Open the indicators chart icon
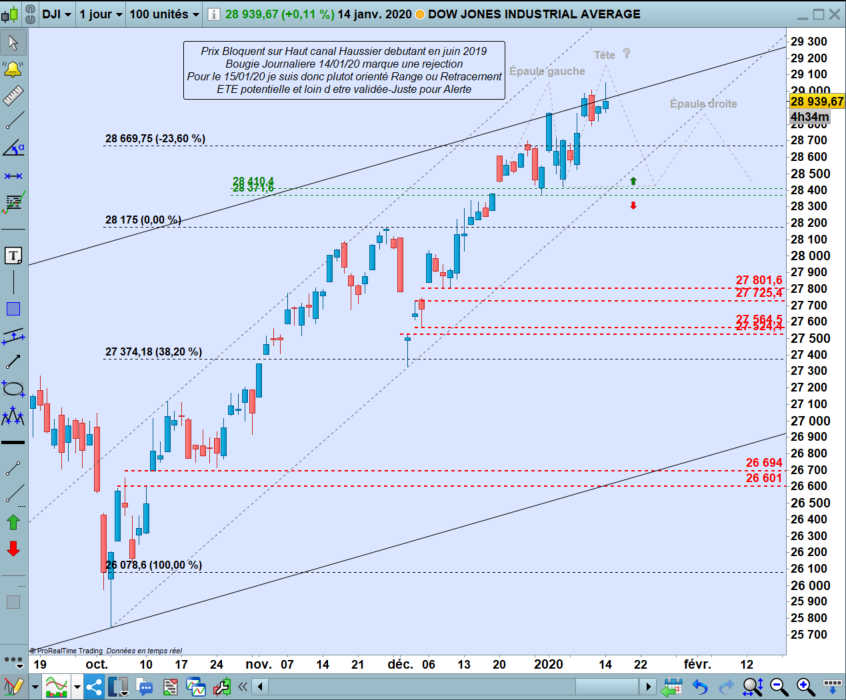 [x=56, y=687]
